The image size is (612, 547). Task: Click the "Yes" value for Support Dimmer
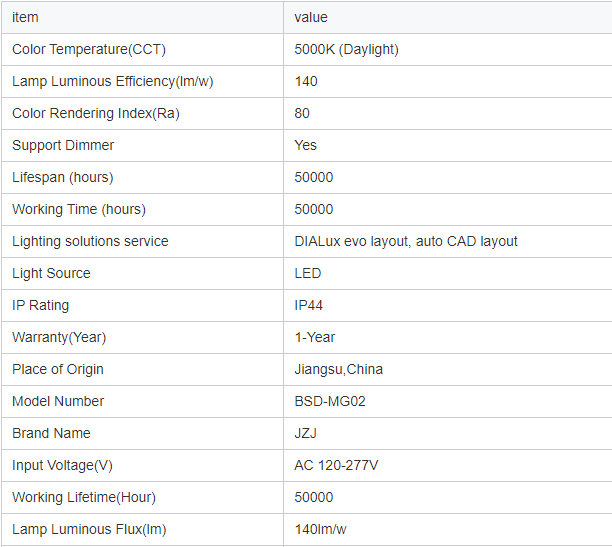pyautogui.click(x=306, y=145)
